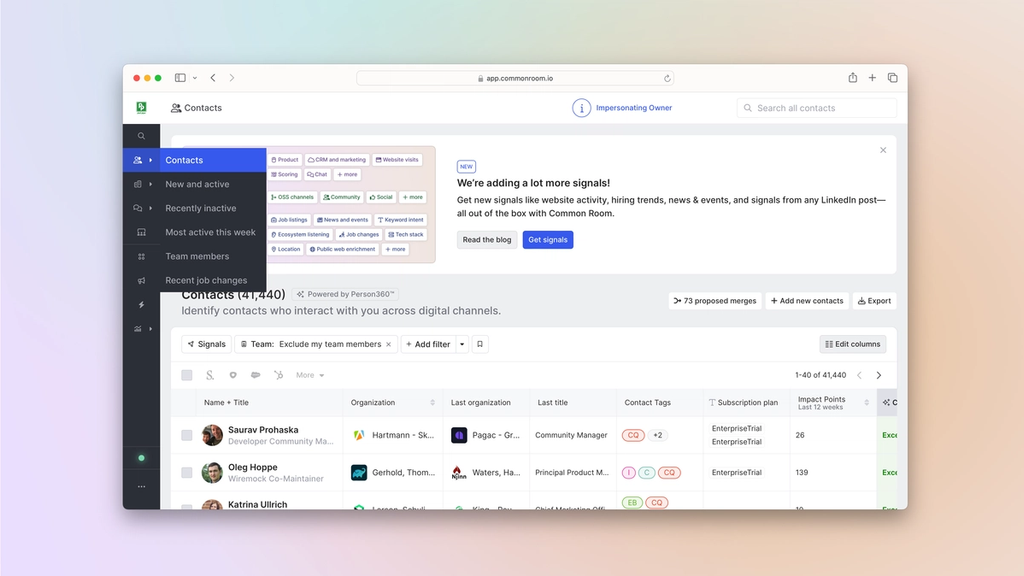Click the +2 tags badge for Saurav Prohaska
The width and height of the screenshot is (1024, 576).
(x=658, y=435)
